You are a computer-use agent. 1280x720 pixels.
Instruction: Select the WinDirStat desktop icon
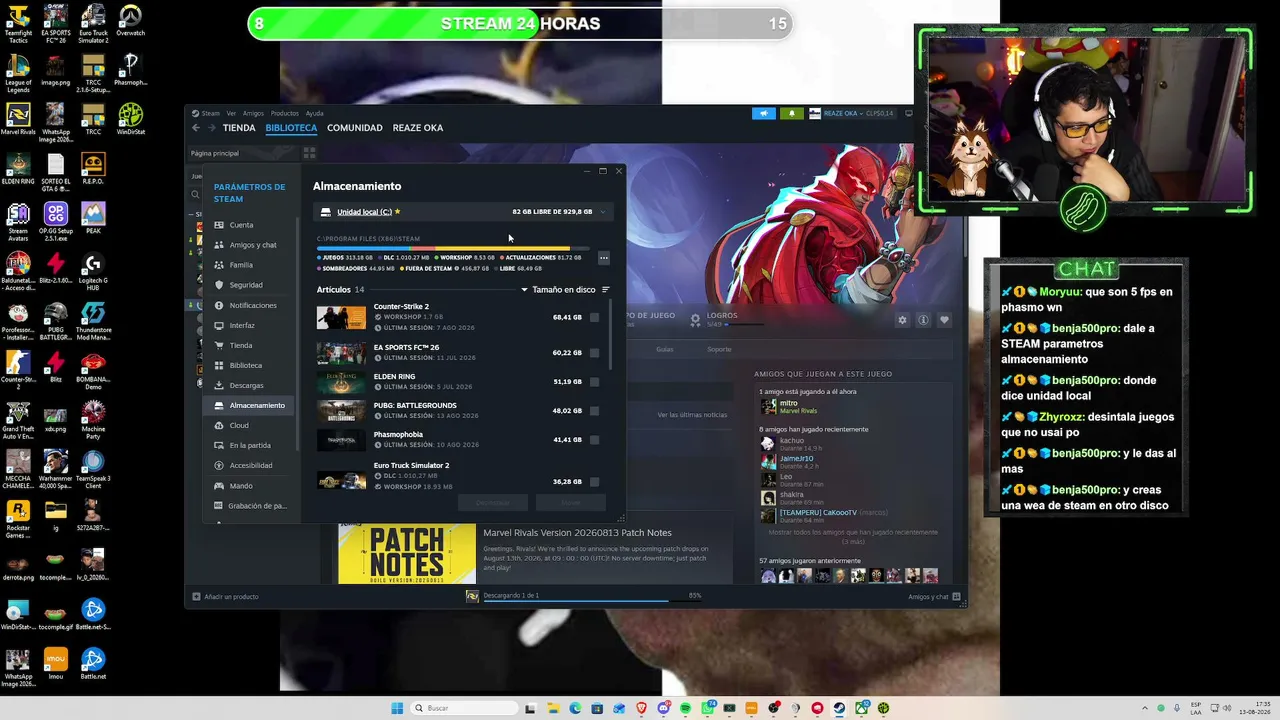(x=130, y=120)
